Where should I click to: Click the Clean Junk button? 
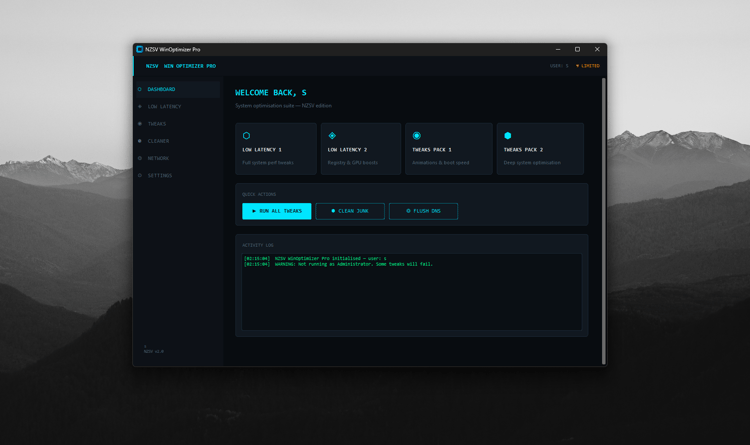coord(350,211)
